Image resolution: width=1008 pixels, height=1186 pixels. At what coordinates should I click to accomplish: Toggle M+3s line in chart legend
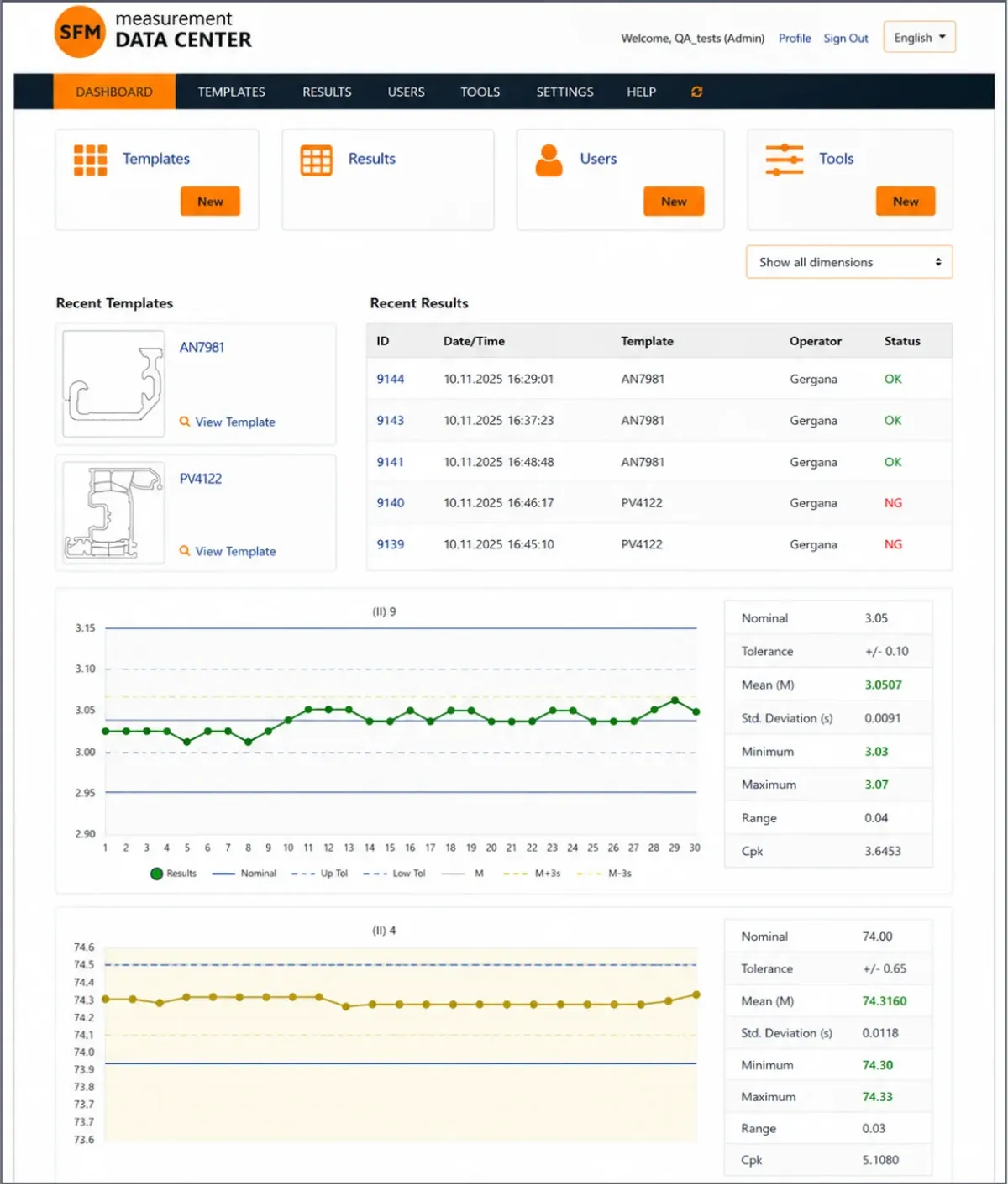pyautogui.click(x=532, y=874)
